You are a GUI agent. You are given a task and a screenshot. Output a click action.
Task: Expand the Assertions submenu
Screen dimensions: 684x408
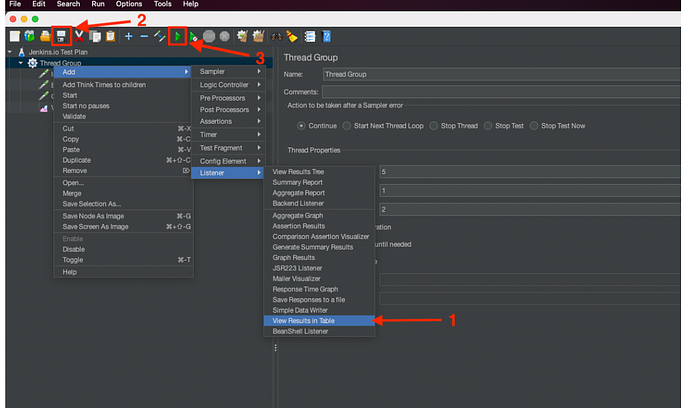point(227,121)
